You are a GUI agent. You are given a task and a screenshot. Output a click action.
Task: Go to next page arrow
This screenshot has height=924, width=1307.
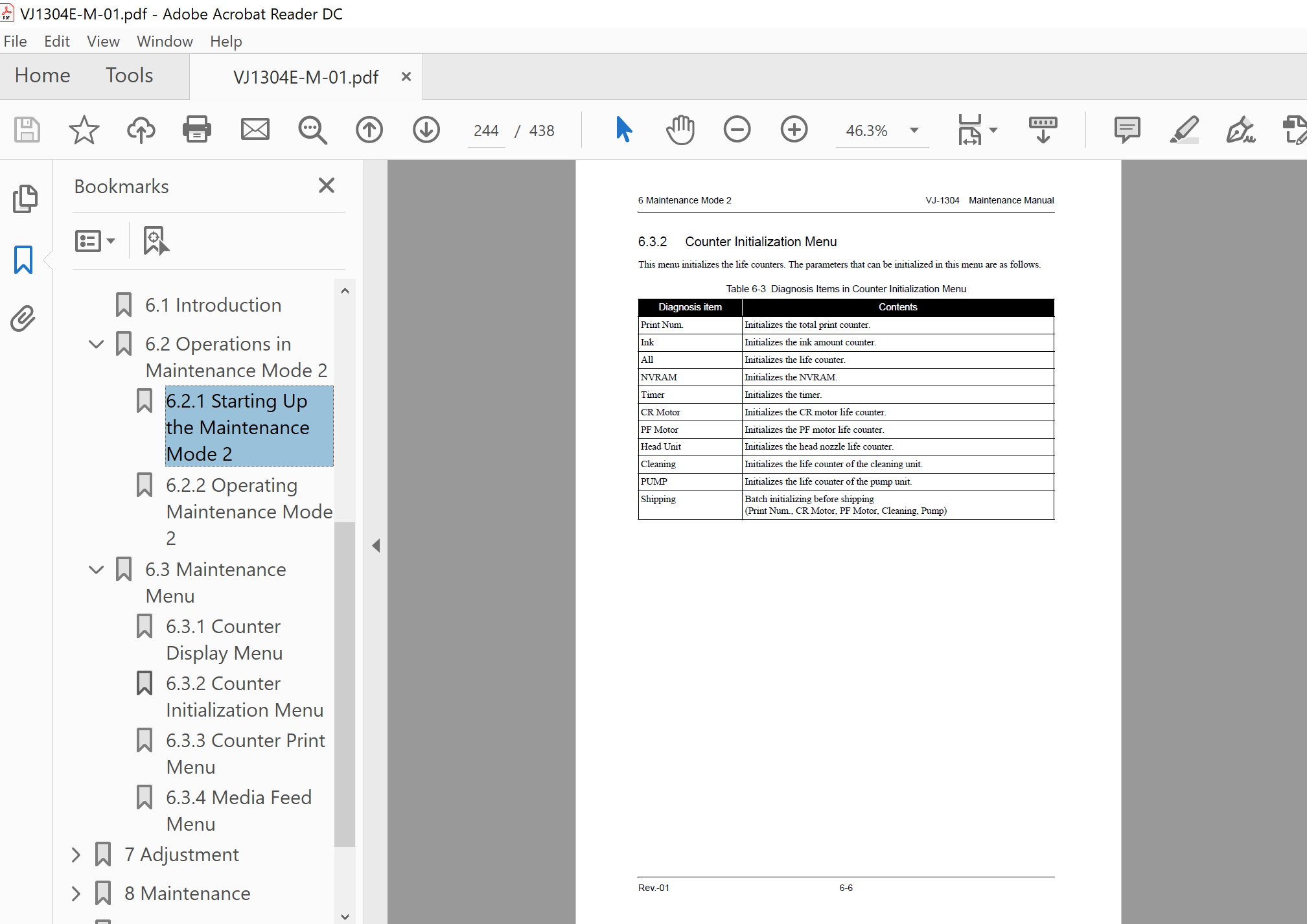pos(426,130)
